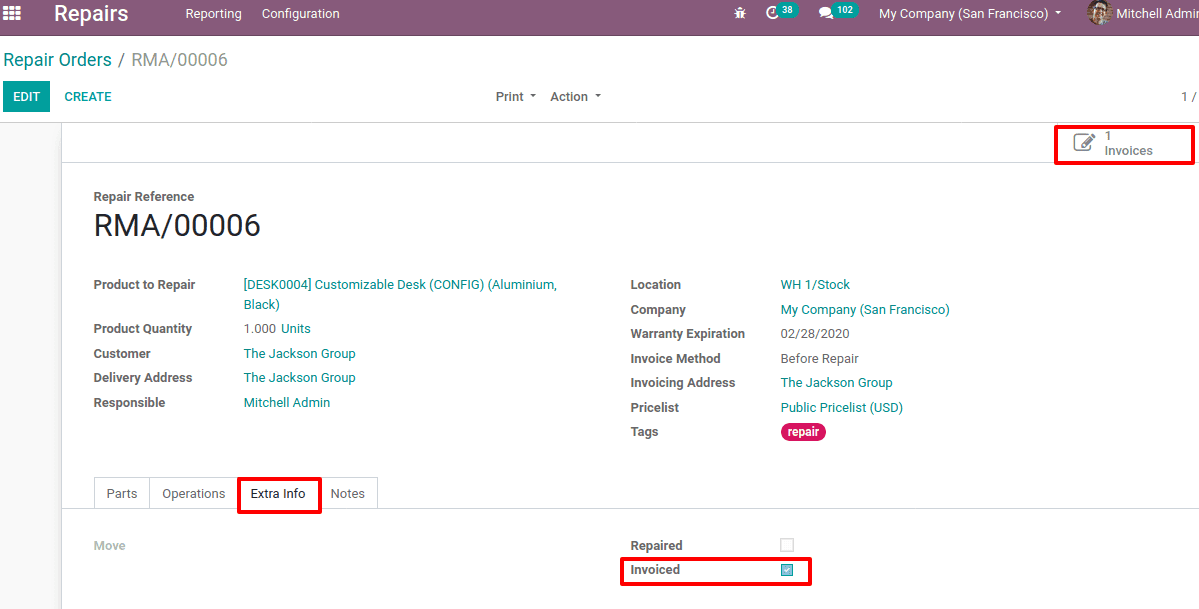Click Mitchell Admin avatar picture
Image resolution: width=1199 pixels, height=609 pixels.
click(x=1099, y=13)
